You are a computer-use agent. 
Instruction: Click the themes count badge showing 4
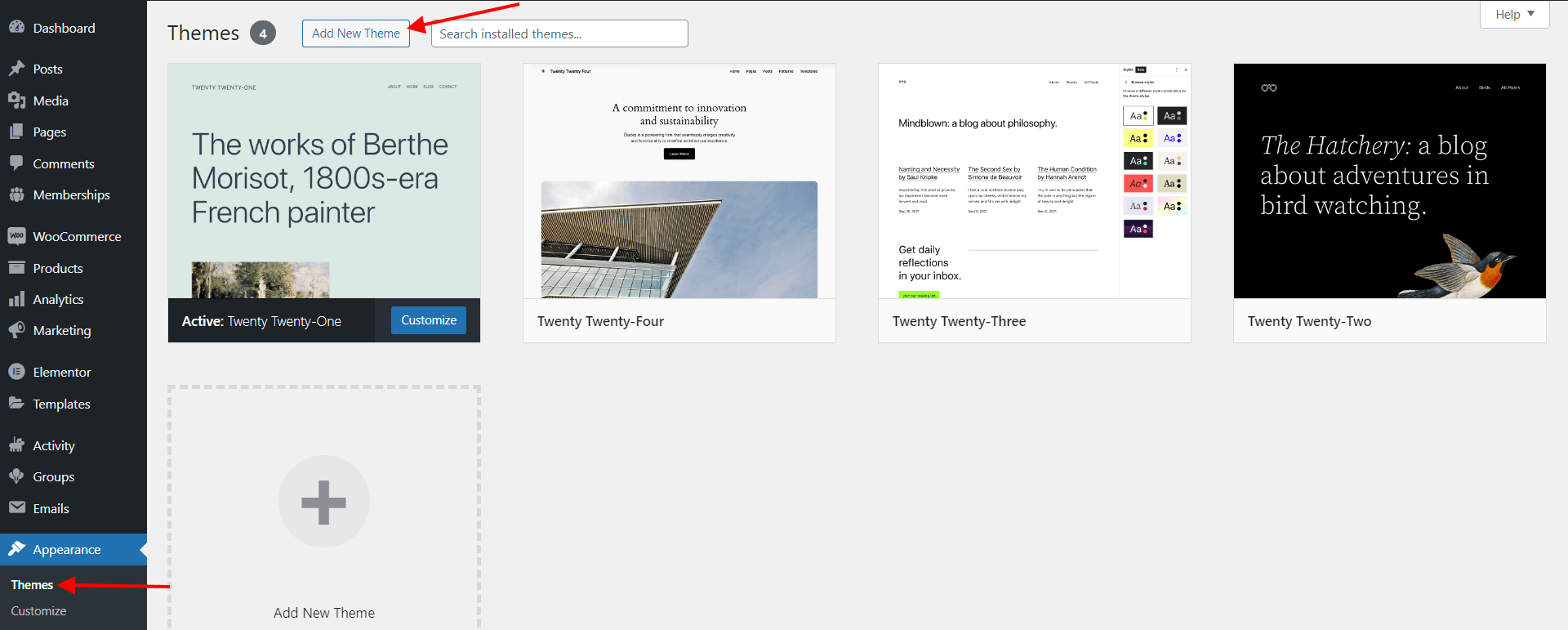(x=263, y=34)
